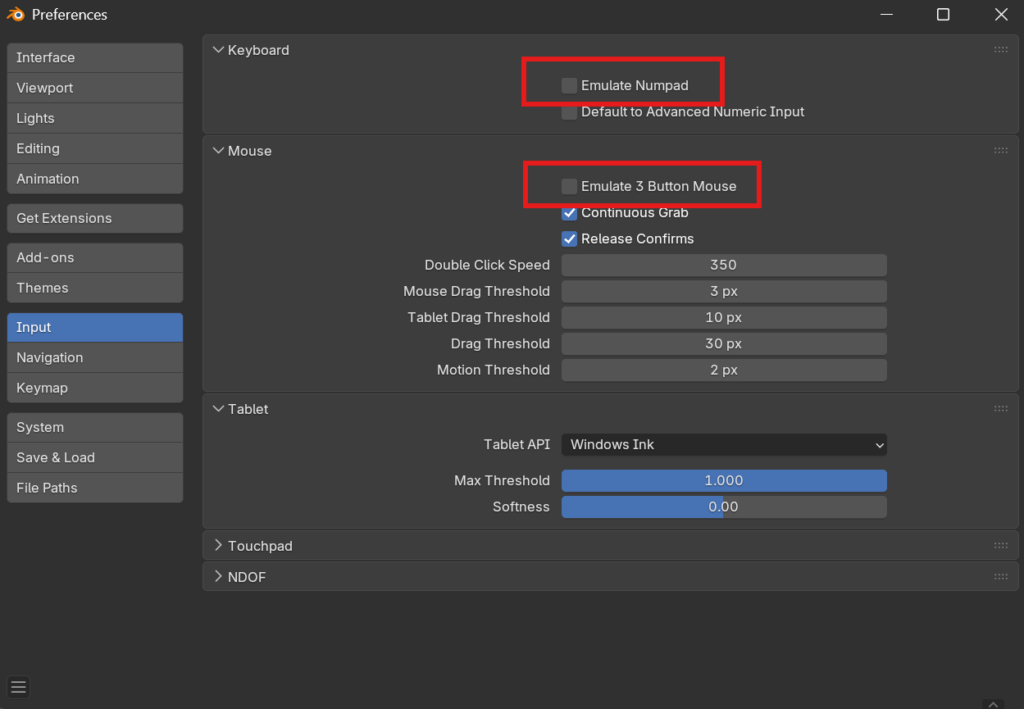This screenshot has width=1024, height=709.
Task: Open the Tablet API dropdown
Action: coord(723,445)
